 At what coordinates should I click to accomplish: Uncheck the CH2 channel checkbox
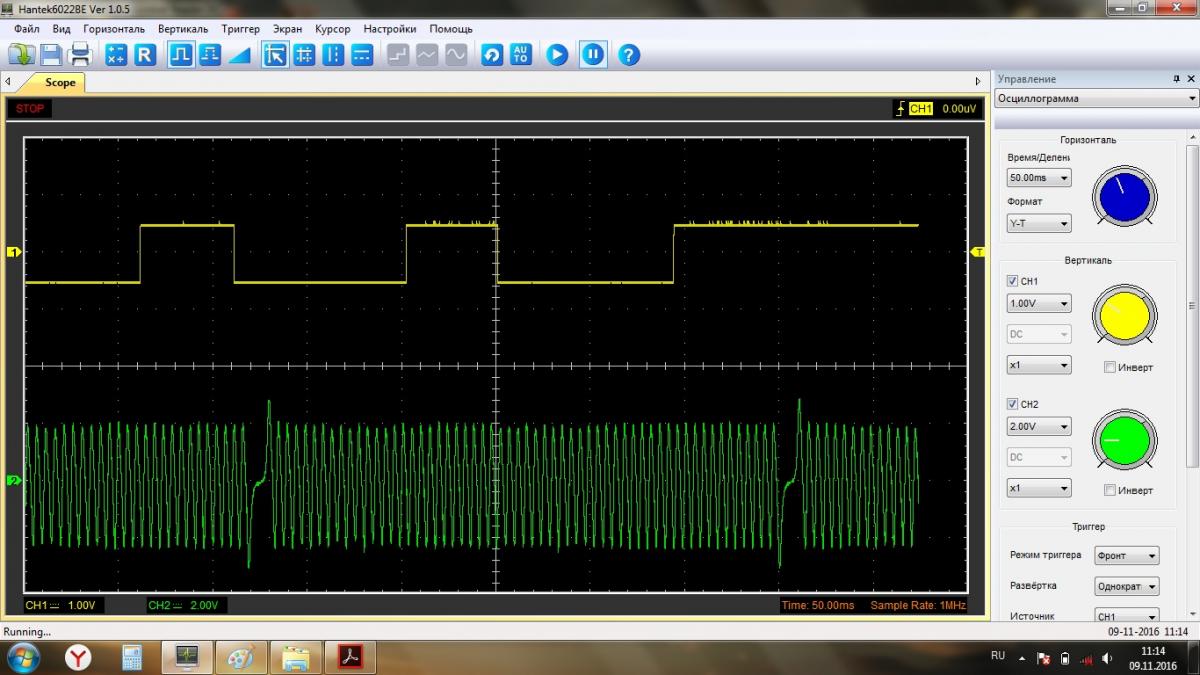[1012, 404]
